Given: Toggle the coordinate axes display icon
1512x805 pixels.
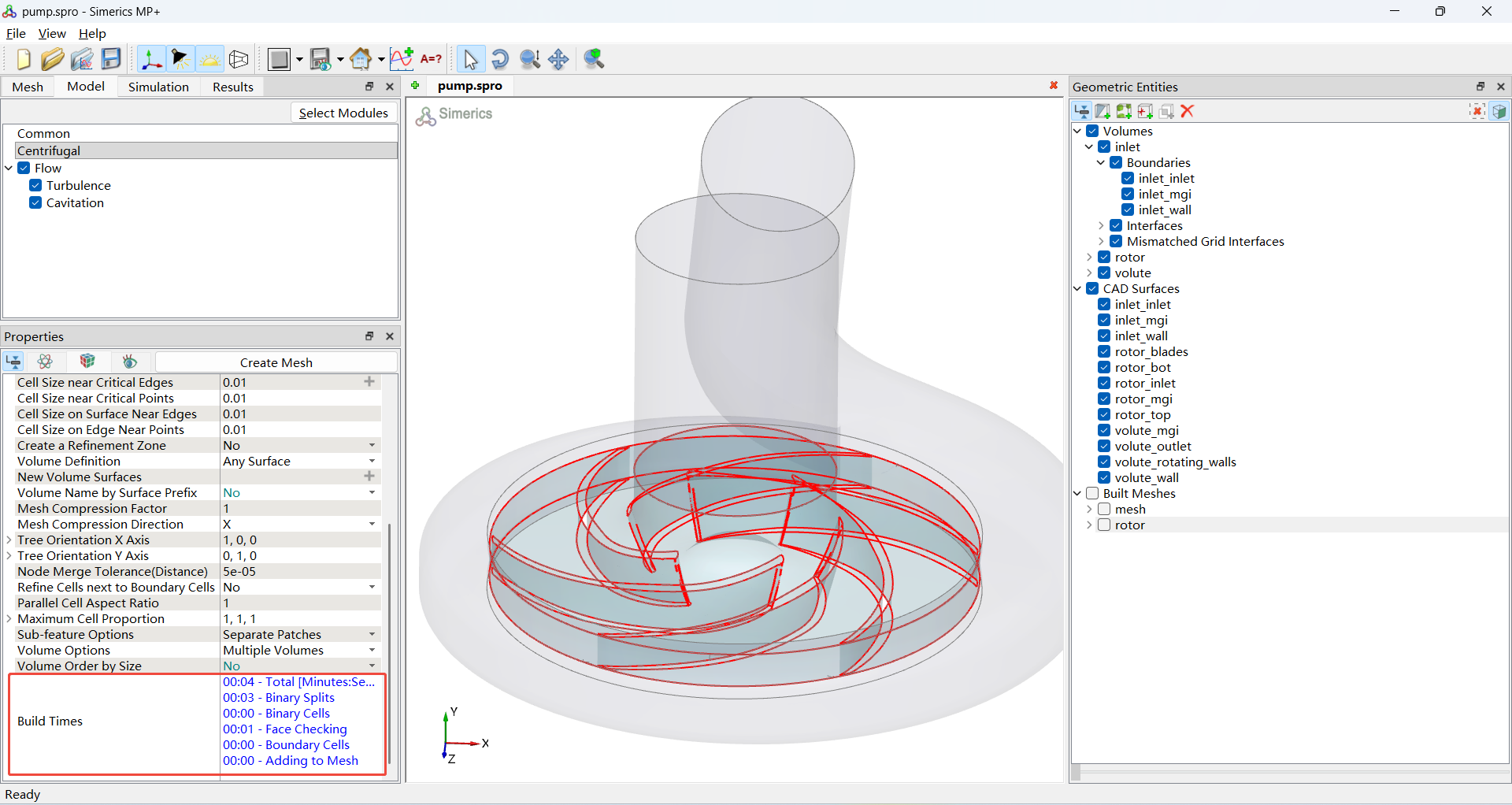Looking at the screenshot, I should [151, 59].
